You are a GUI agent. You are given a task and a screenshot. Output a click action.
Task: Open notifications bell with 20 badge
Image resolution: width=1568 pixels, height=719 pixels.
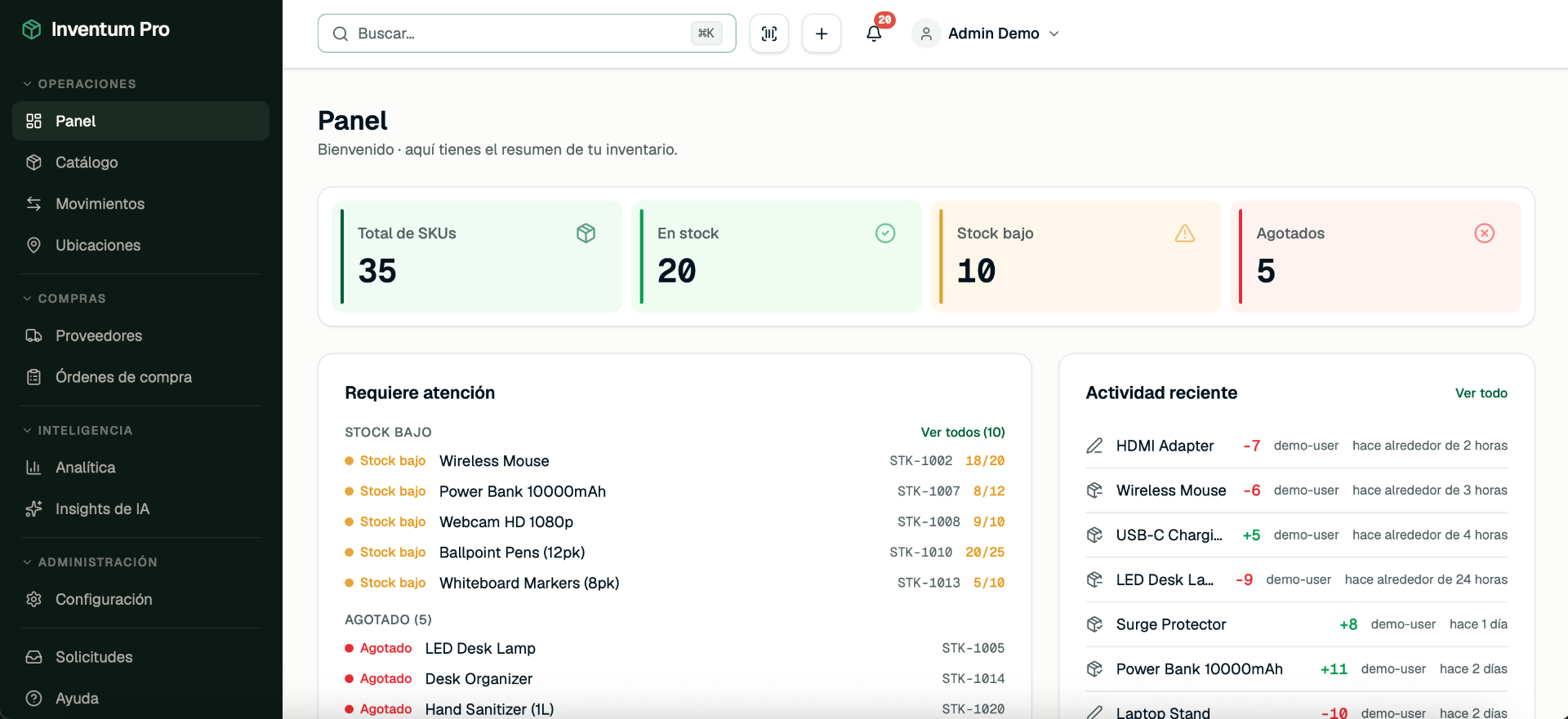875,33
